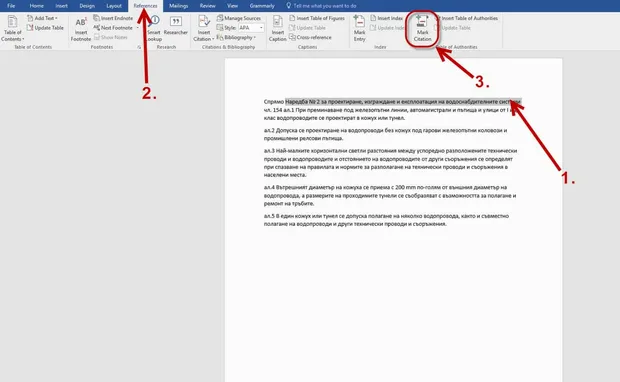Switch to the Insert tab

[x=61, y=6]
